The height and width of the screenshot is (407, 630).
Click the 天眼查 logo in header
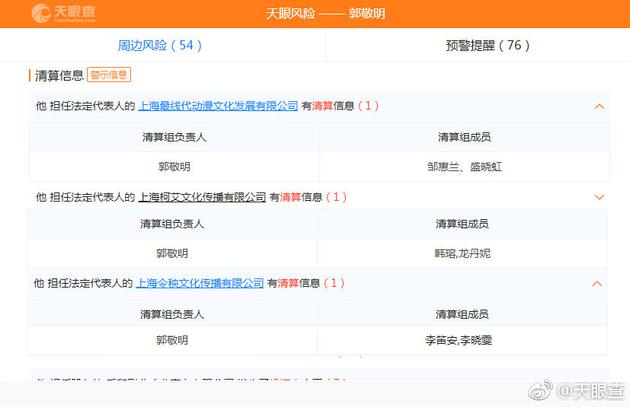point(63,13)
